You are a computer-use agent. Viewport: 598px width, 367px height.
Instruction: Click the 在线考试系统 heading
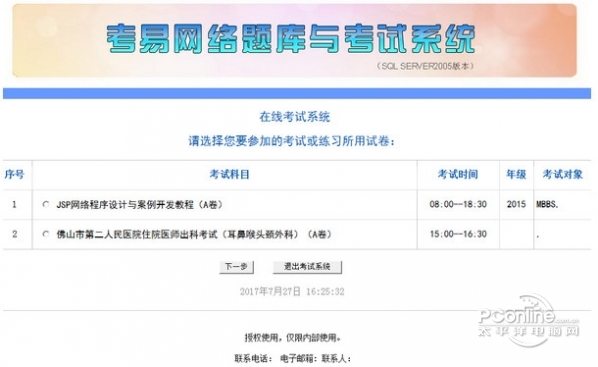[x=295, y=117]
